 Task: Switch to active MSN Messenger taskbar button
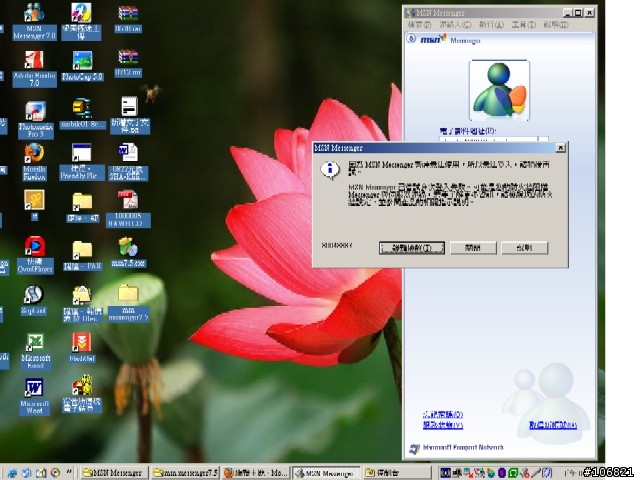(x=326, y=473)
